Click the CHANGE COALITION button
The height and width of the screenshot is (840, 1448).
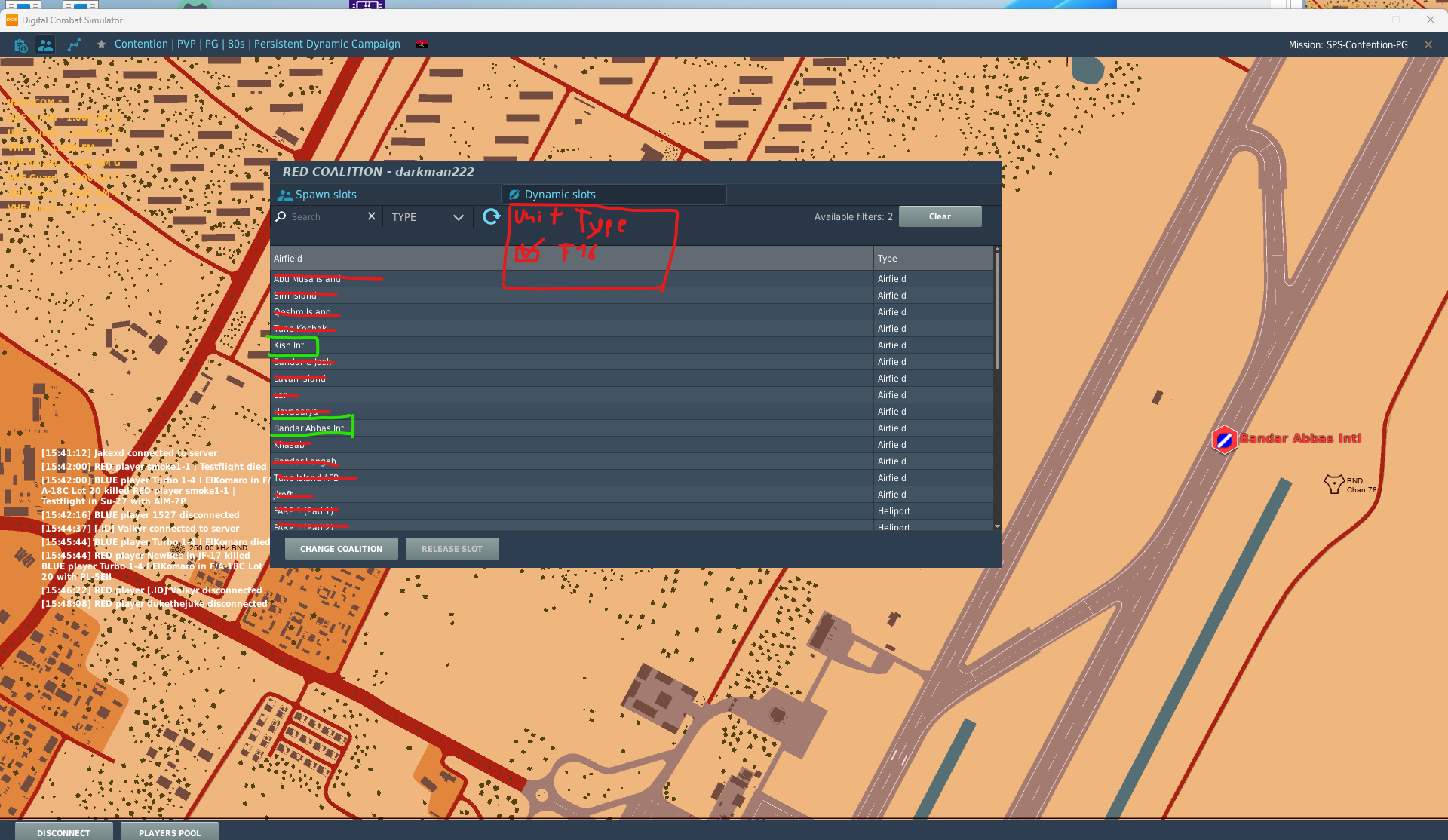tap(341, 549)
